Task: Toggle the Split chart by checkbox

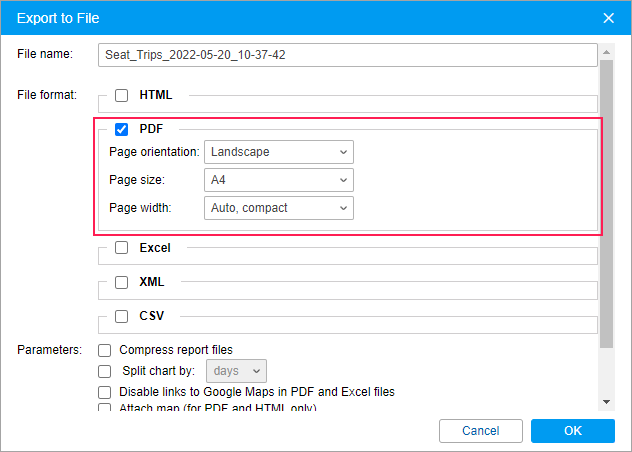Action: [104, 371]
